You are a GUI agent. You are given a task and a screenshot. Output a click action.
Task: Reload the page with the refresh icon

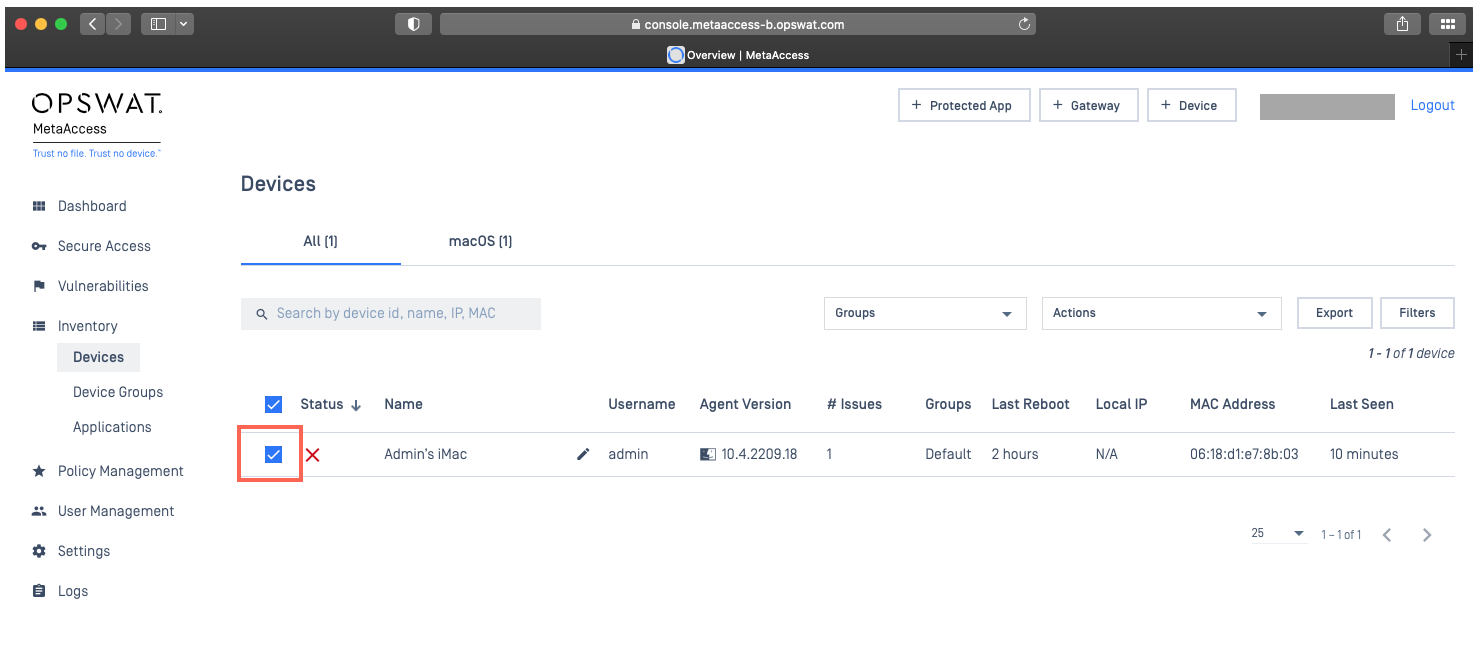tap(1024, 24)
